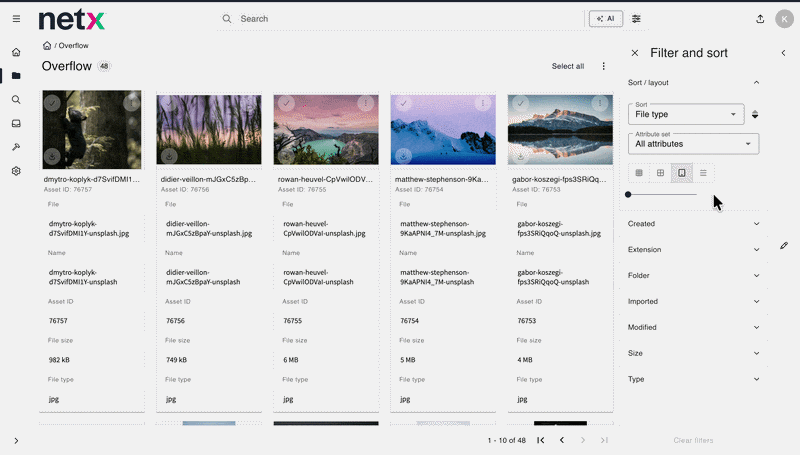Click the home breadcrumb icon

coord(47,45)
